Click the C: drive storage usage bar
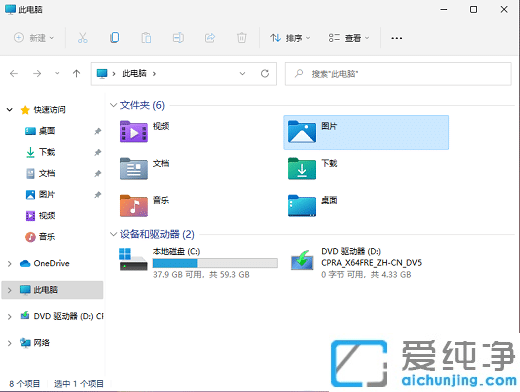The height and width of the screenshot is (392, 520). 215,263
